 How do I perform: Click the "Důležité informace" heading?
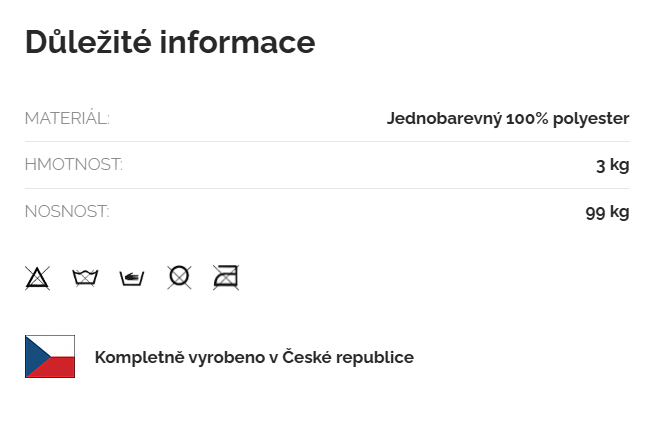click(x=170, y=42)
